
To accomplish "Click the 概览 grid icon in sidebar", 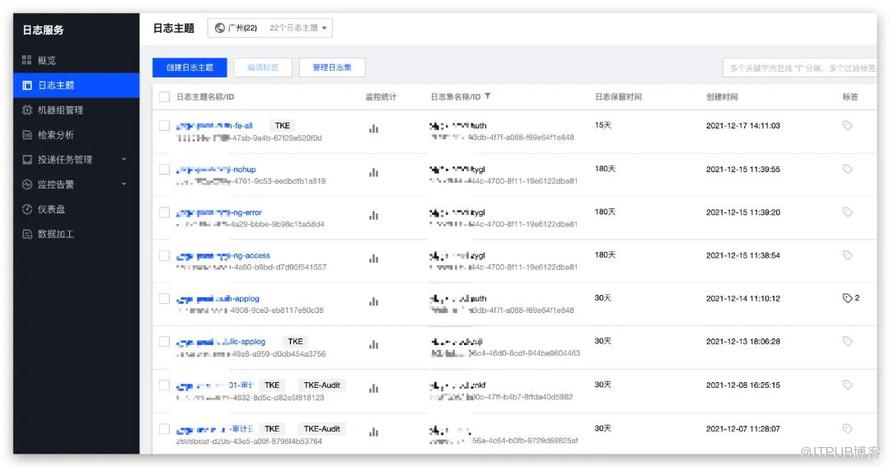I will click(x=27, y=60).
